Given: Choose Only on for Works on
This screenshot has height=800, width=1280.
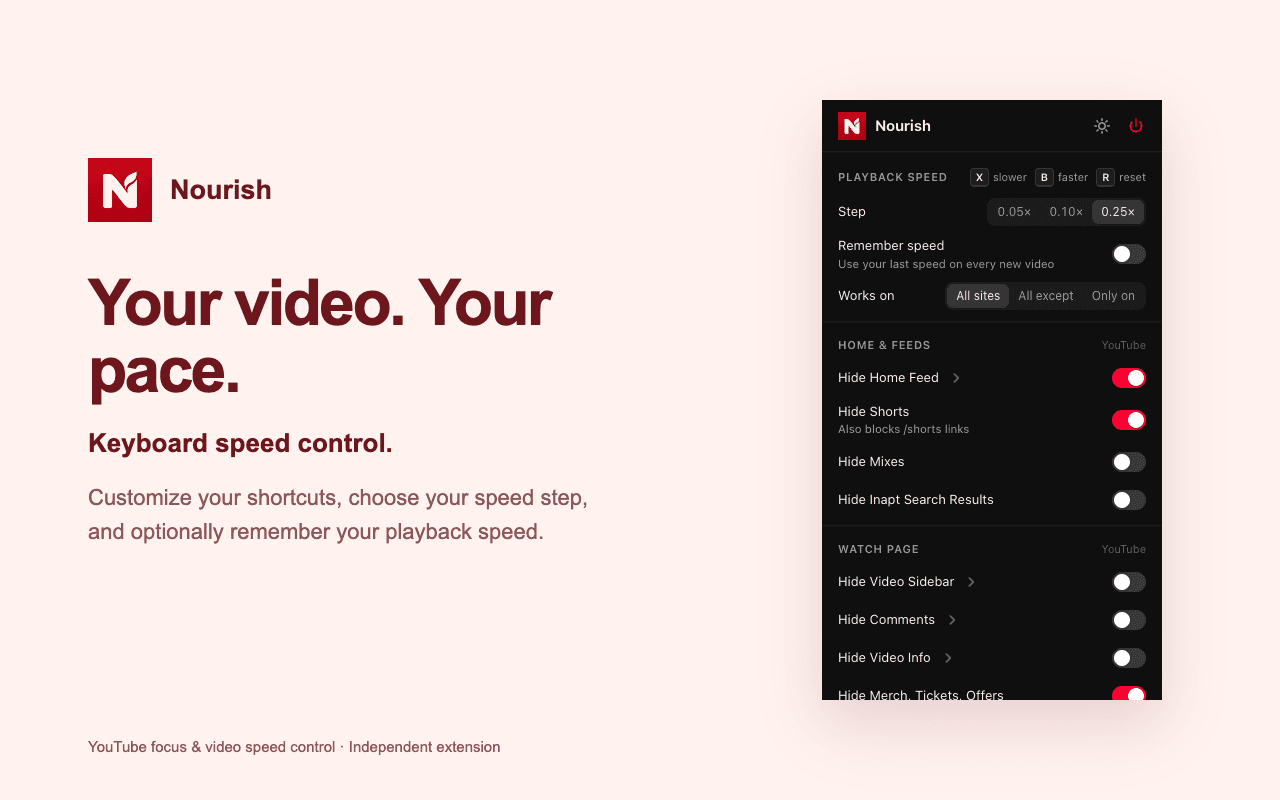Looking at the screenshot, I should [1113, 296].
